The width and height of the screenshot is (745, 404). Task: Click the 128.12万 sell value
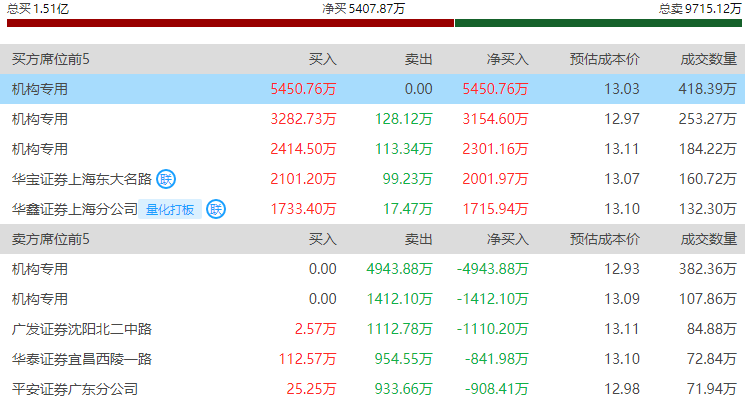[x=403, y=119]
